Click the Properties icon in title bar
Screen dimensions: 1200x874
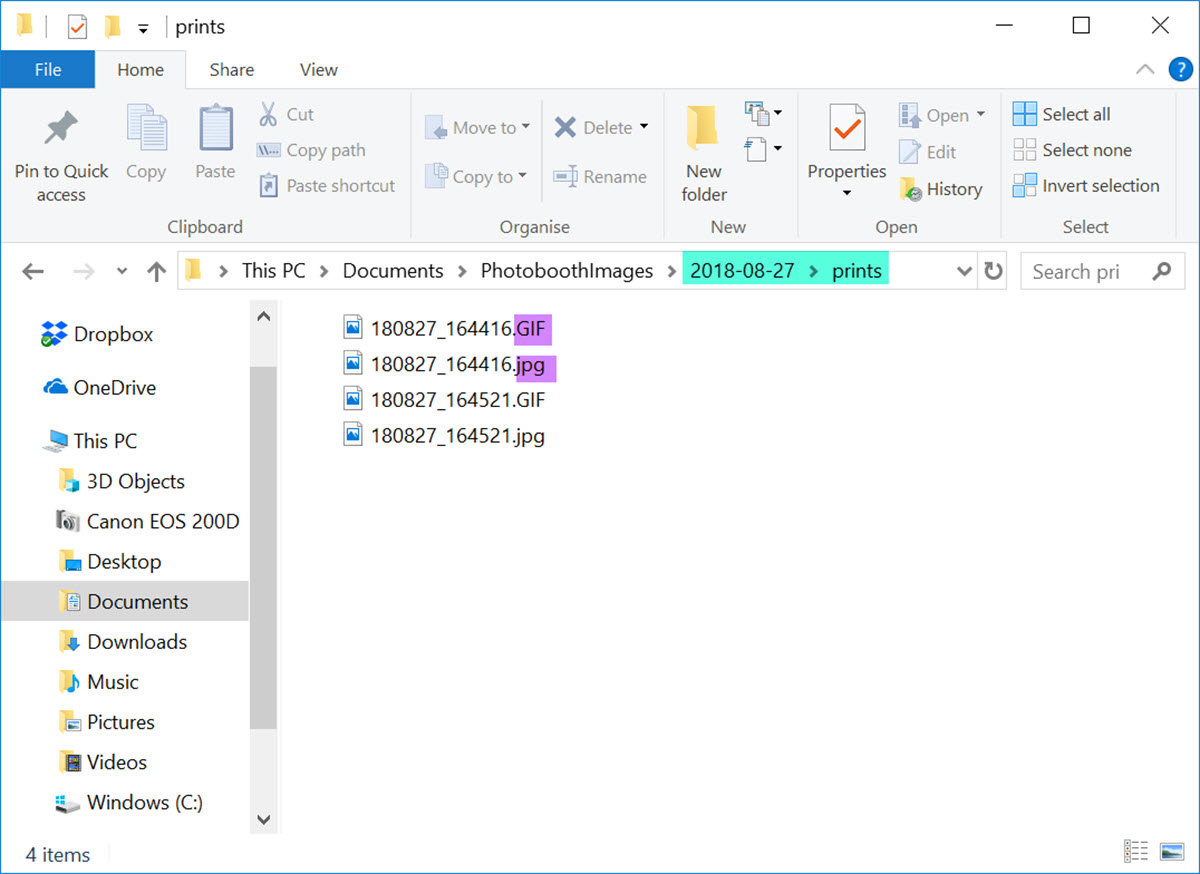click(77, 27)
